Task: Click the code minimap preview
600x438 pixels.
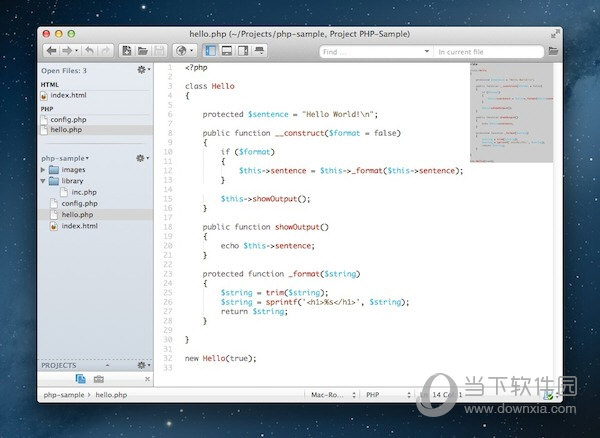Action: click(x=510, y=110)
